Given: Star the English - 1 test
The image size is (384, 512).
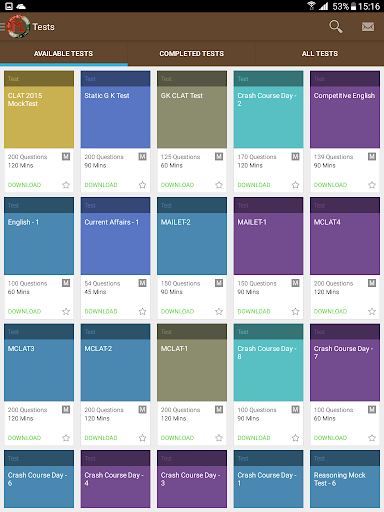Looking at the screenshot, I should coord(66,311).
